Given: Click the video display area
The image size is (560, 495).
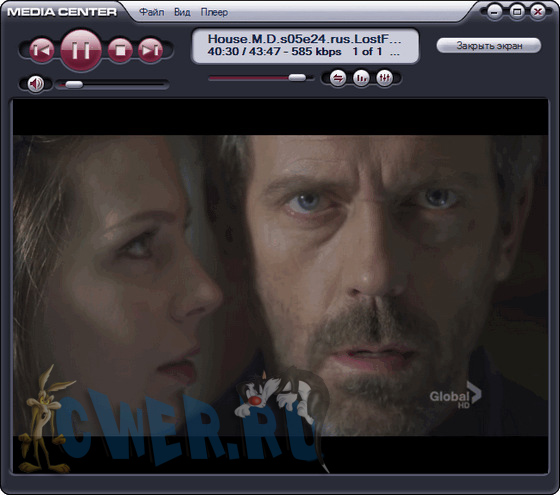Looking at the screenshot, I should coord(280,286).
